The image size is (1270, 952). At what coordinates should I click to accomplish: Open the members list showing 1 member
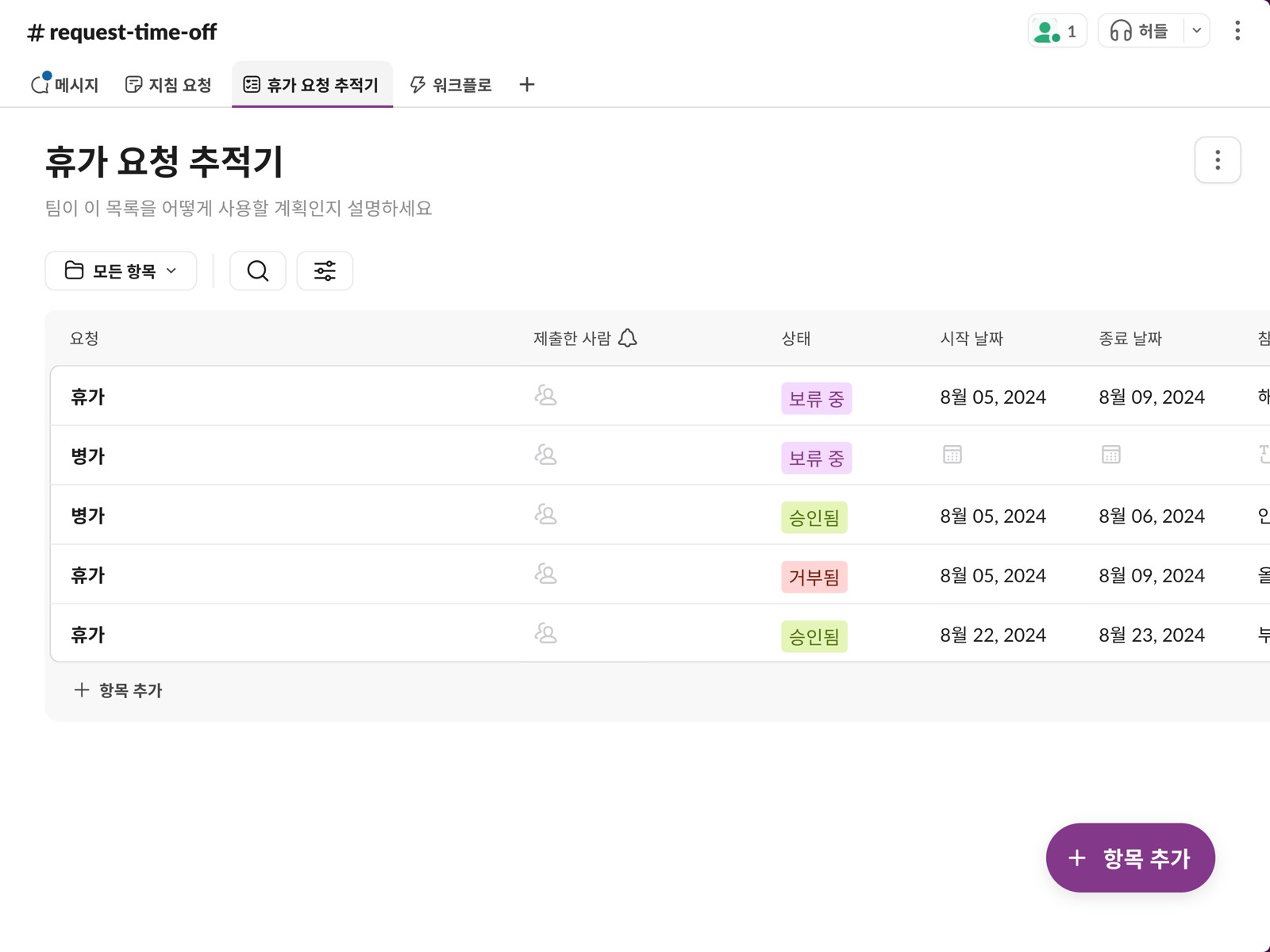[1056, 31]
